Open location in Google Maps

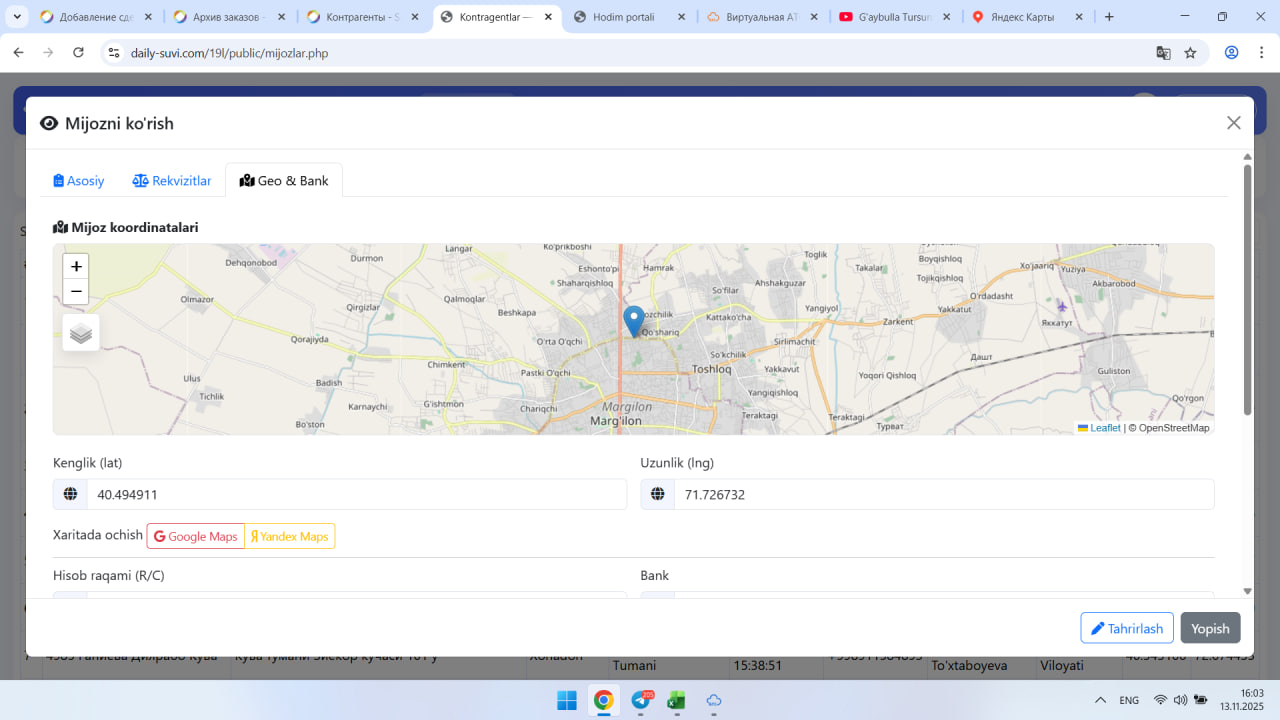click(196, 537)
